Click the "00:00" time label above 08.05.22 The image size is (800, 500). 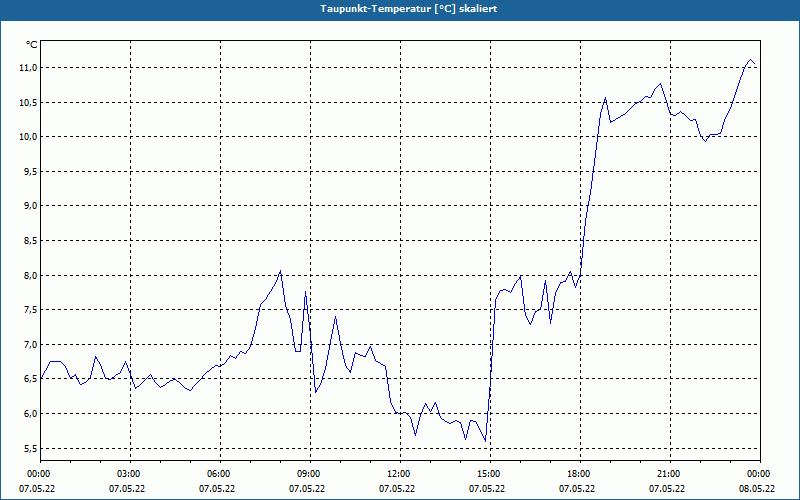point(759,474)
